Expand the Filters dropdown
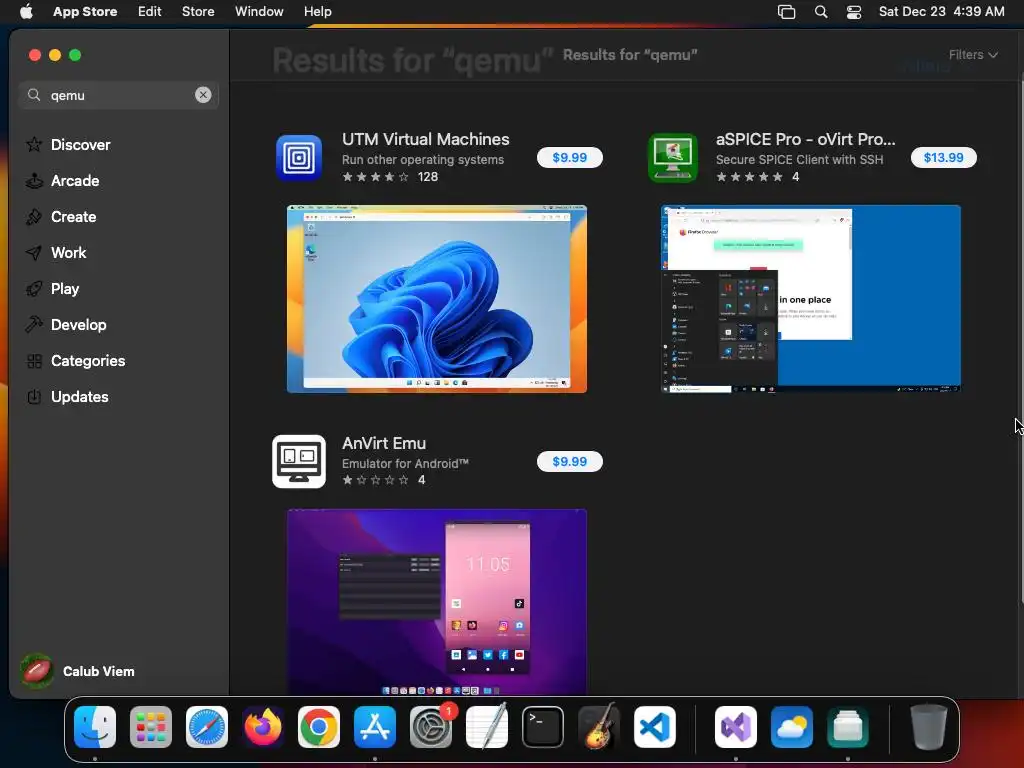The image size is (1024, 768). 973,55
